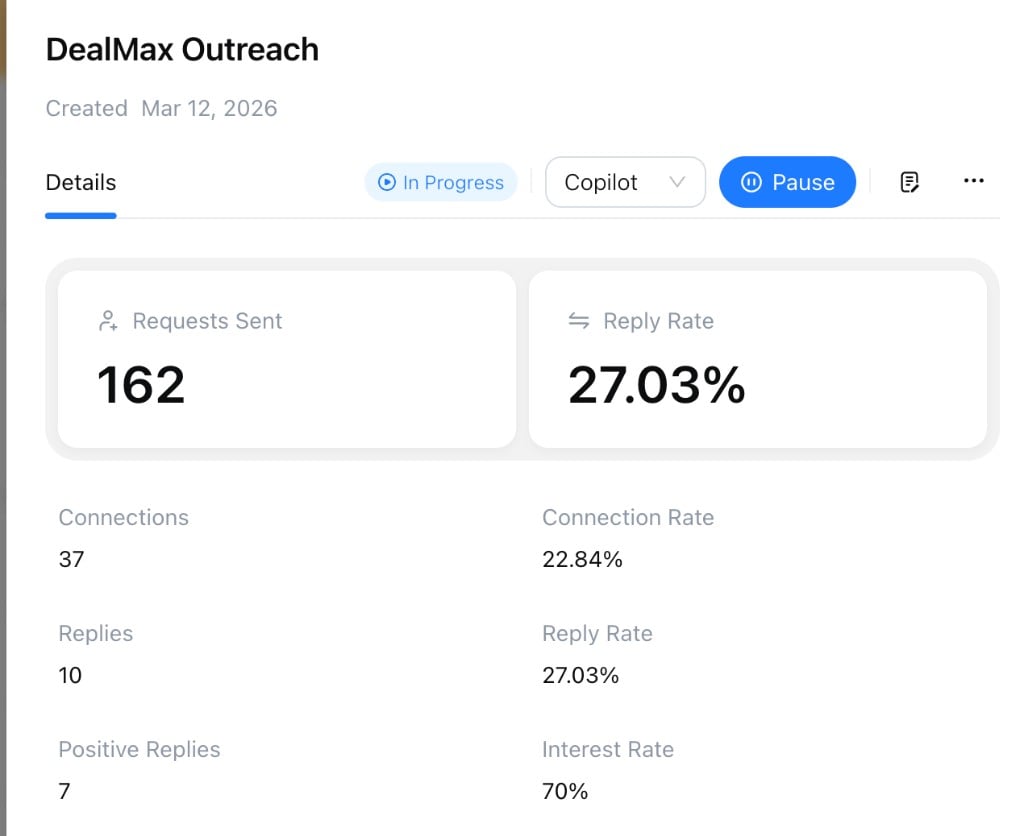Click the 22.84% connection rate value
This screenshot has width=1024, height=836.
582,559
